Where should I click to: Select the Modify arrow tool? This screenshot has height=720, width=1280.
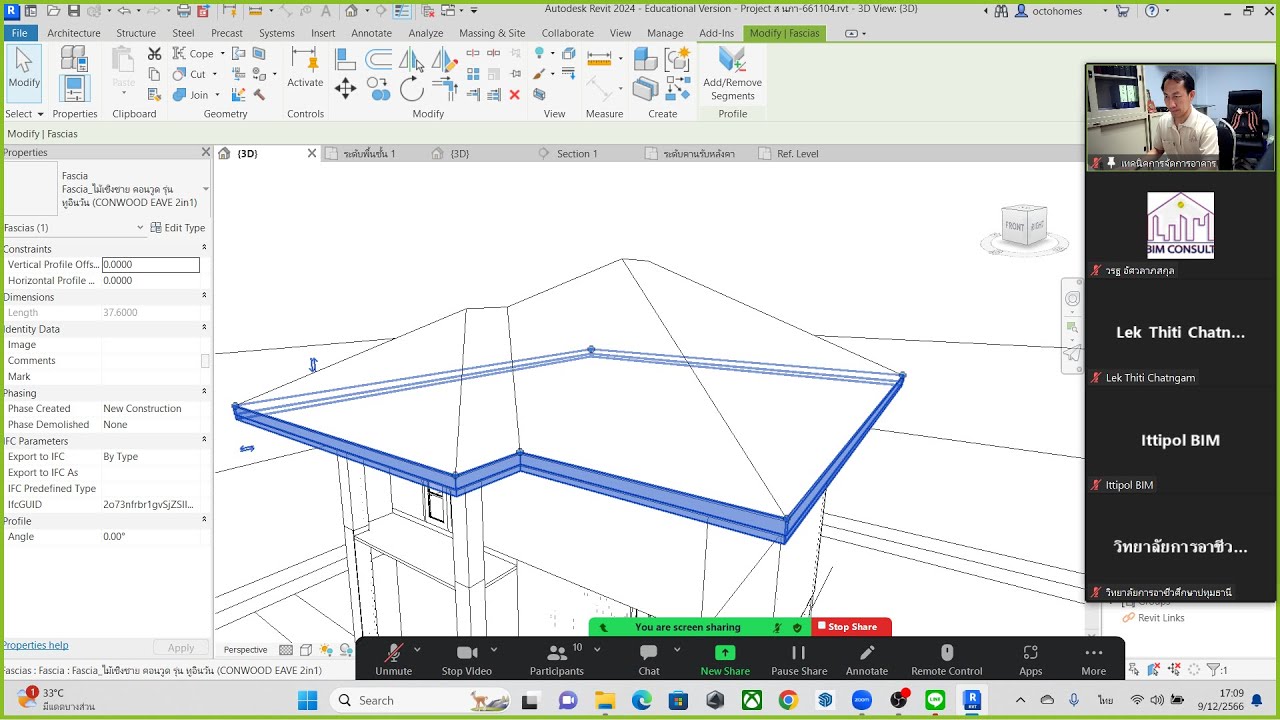24,72
